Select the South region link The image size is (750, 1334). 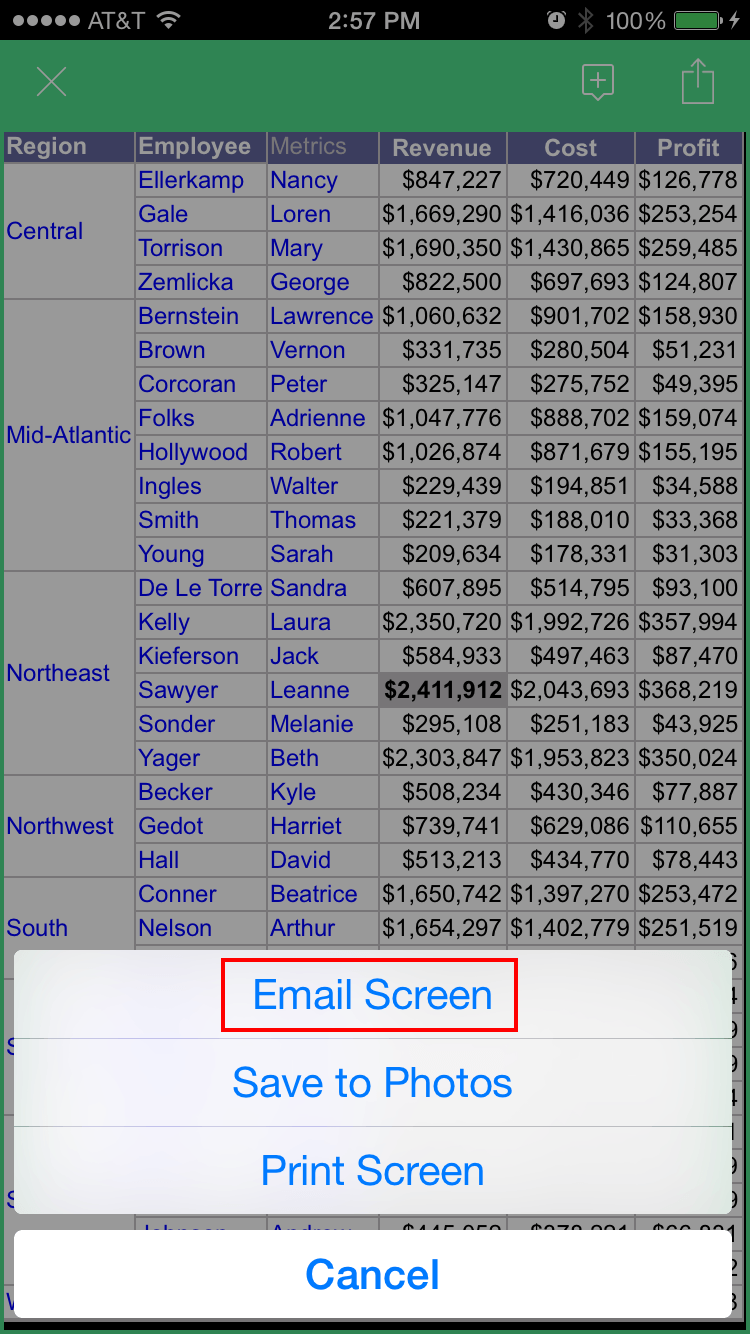click(x=37, y=928)
